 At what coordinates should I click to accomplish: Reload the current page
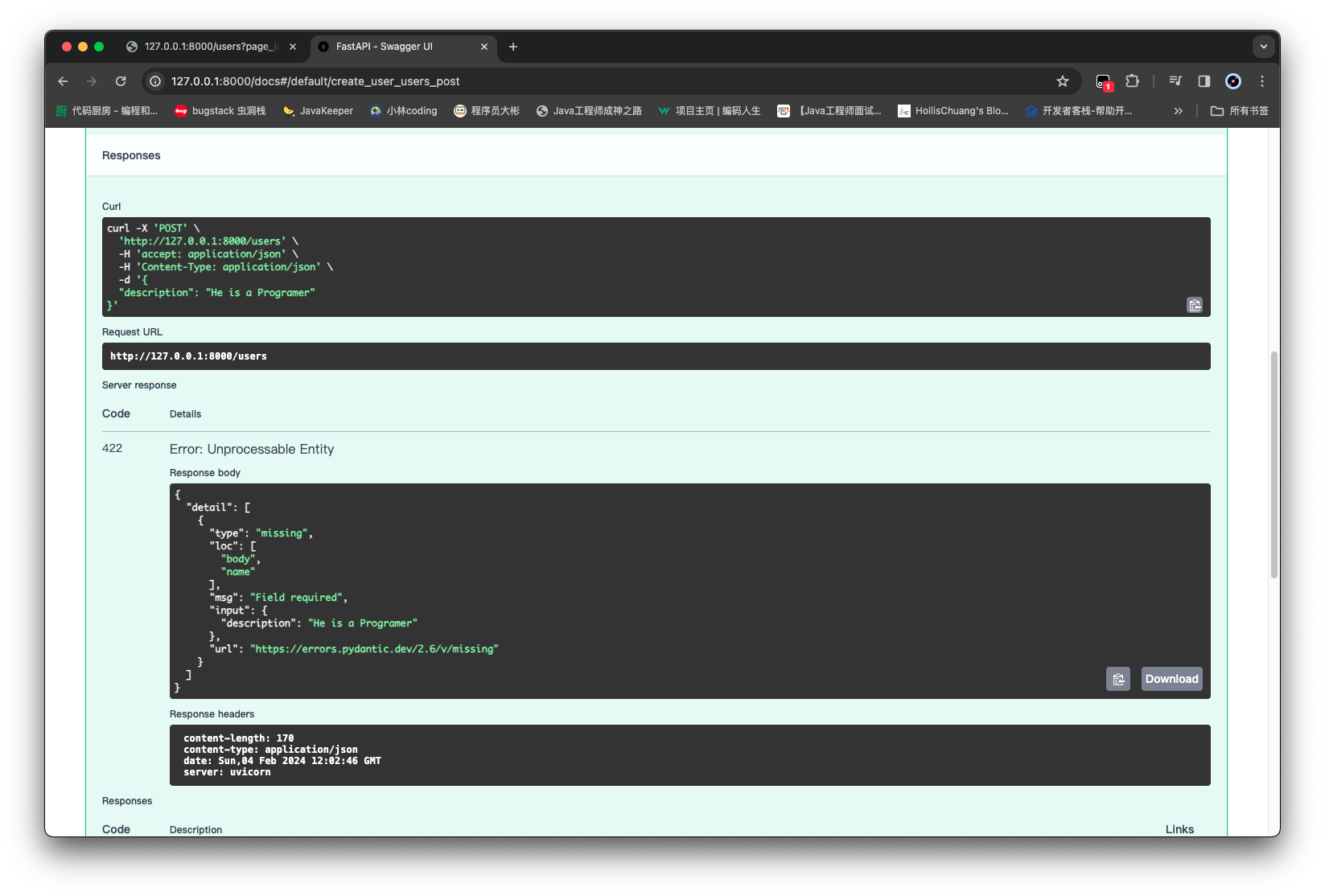click(121, 81)
